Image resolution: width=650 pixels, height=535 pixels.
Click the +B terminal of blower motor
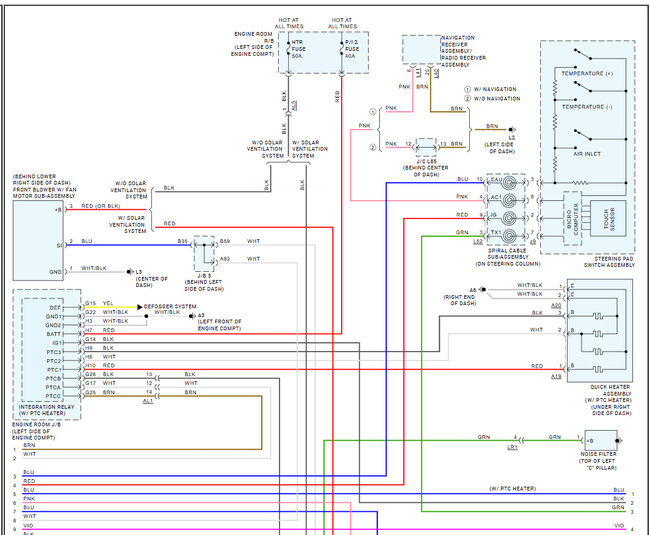58,210
